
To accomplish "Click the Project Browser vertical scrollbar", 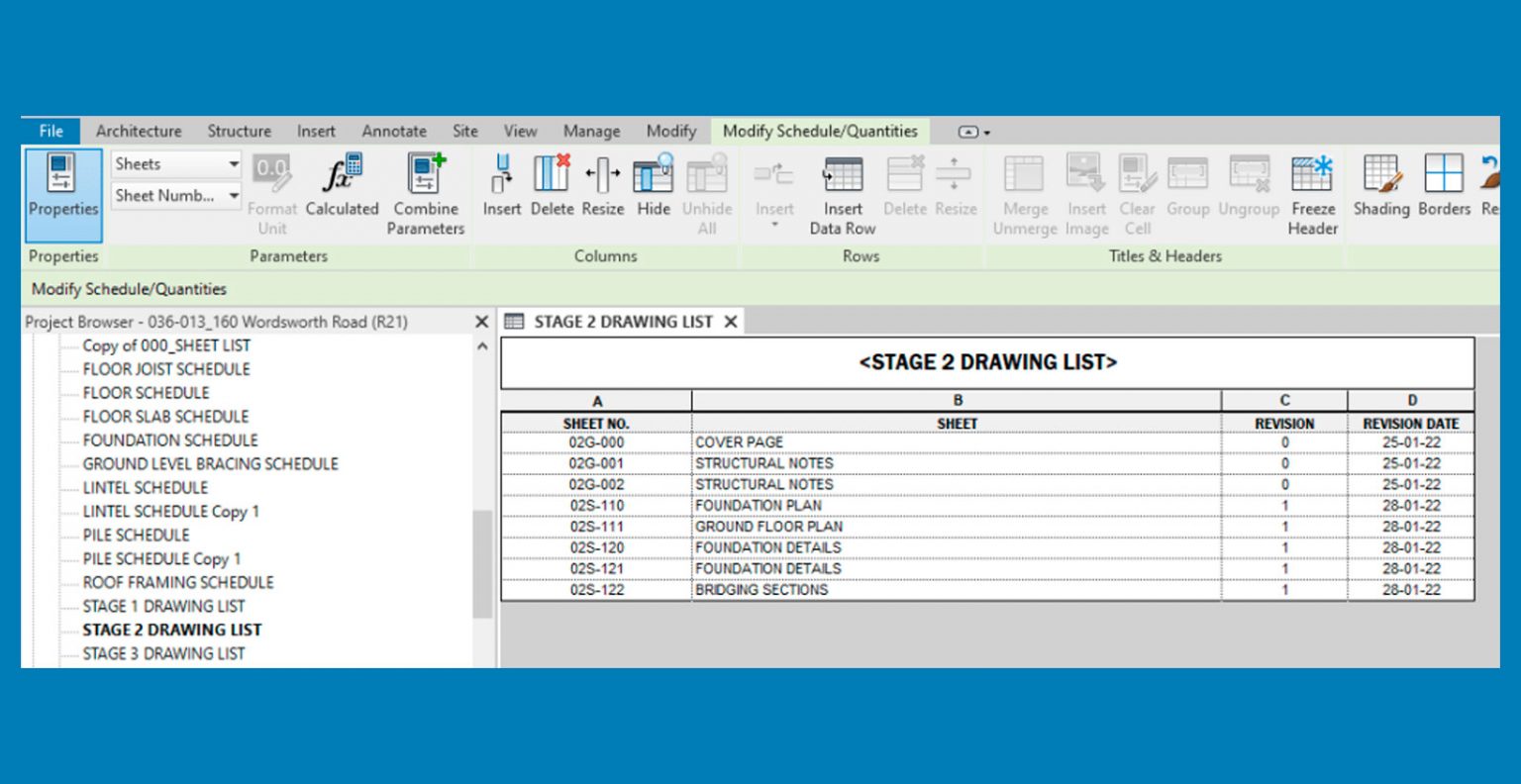I will pos(482,564).
